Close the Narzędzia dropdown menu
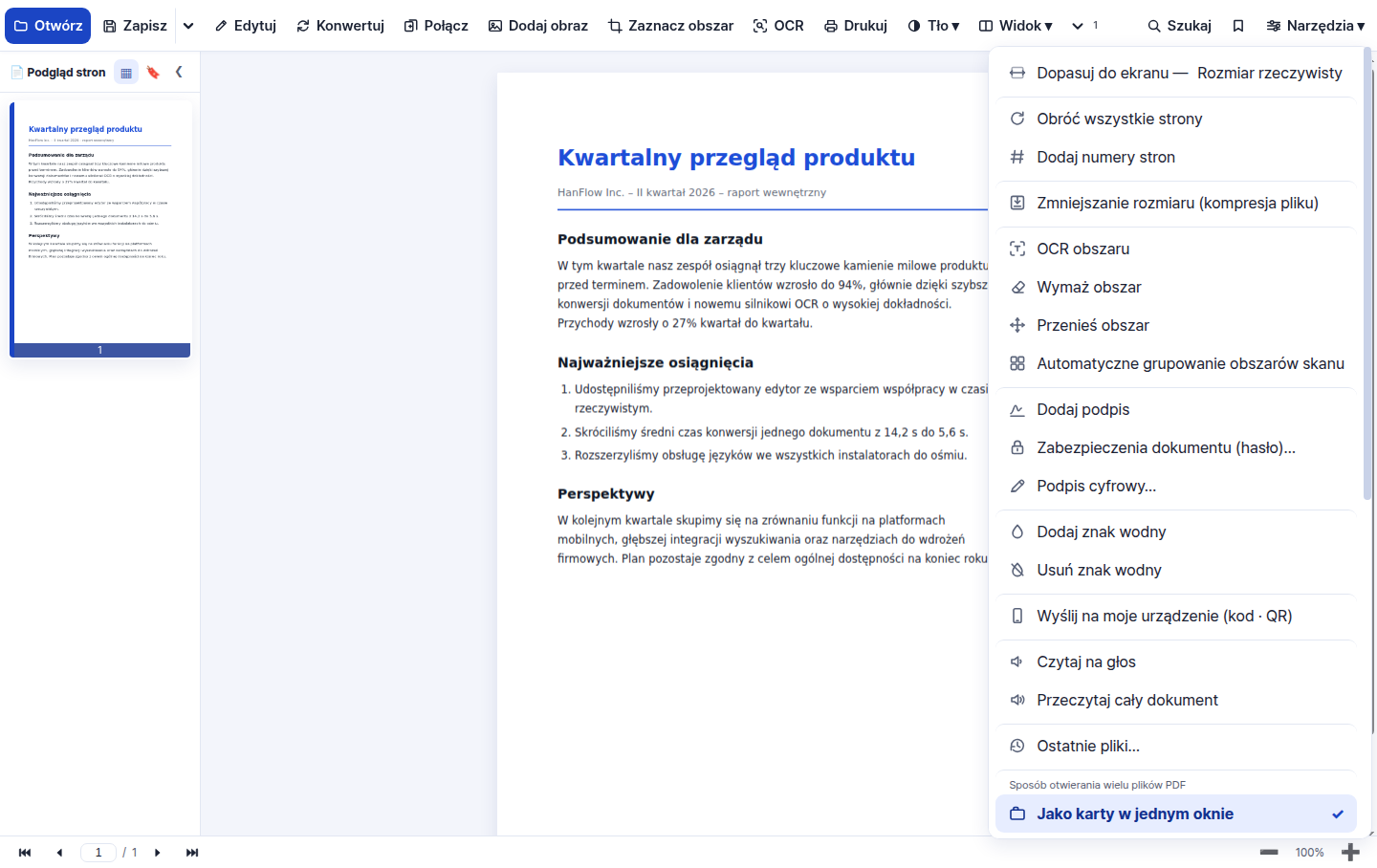This screenshot has height=868, width=1377. pyautogui.click(x=1316, y=26)
